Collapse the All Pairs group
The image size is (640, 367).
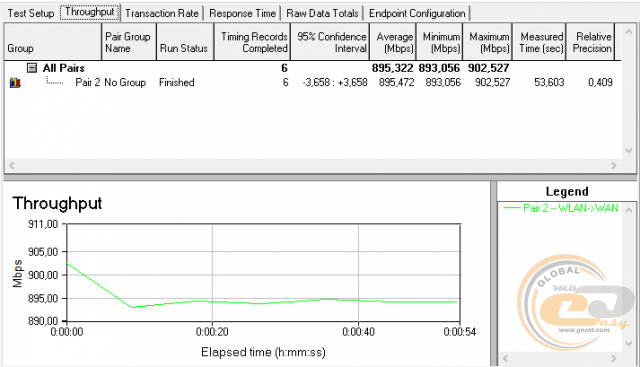[32, 68]
